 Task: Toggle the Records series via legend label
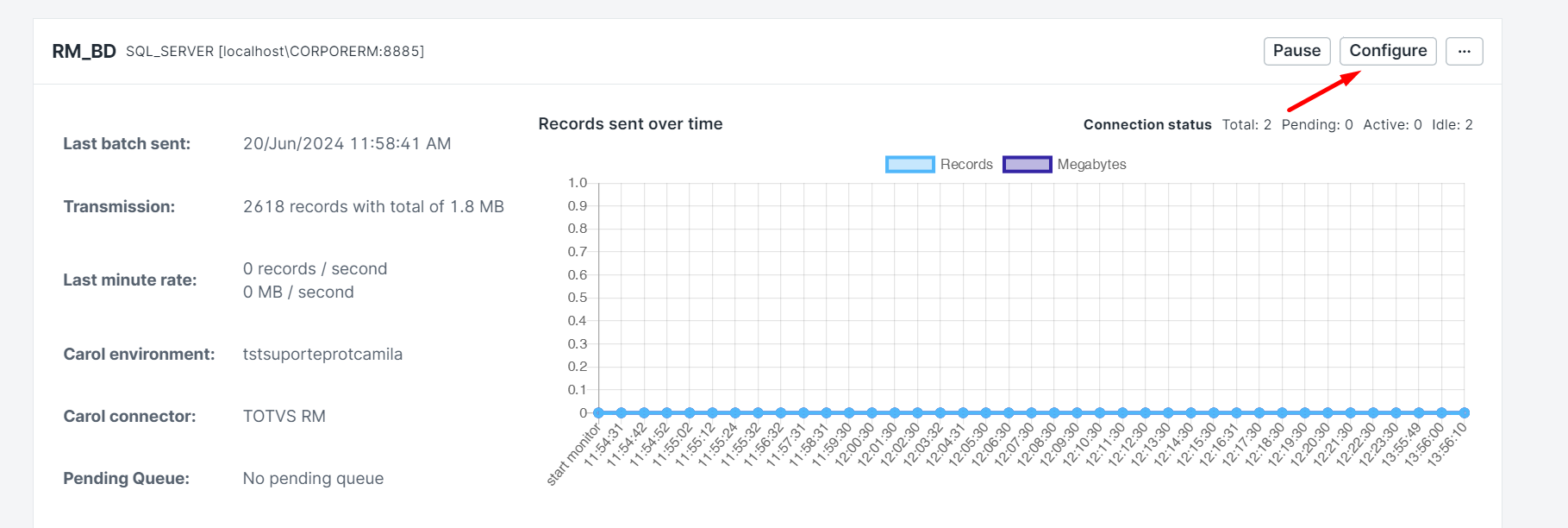(966, 165)
